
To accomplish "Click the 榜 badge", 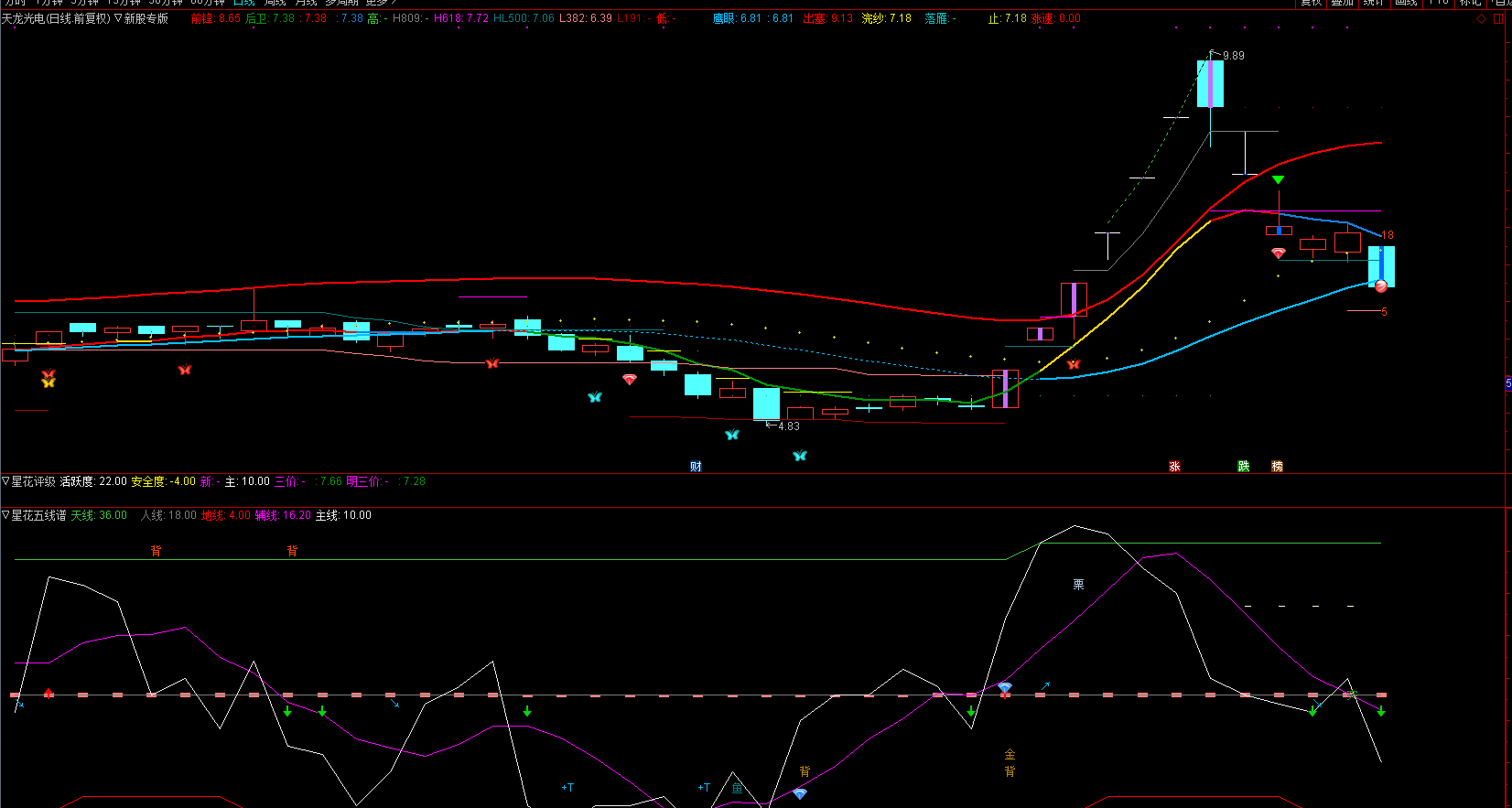I will click(x=1278, y=467).
